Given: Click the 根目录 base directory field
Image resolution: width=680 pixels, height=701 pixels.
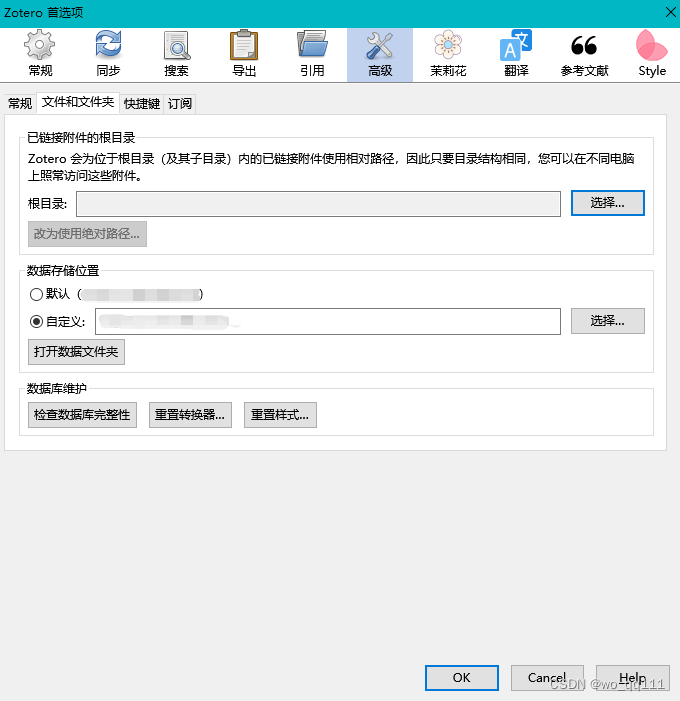Looking at the screenshot, I should click(x=318, y=204).
